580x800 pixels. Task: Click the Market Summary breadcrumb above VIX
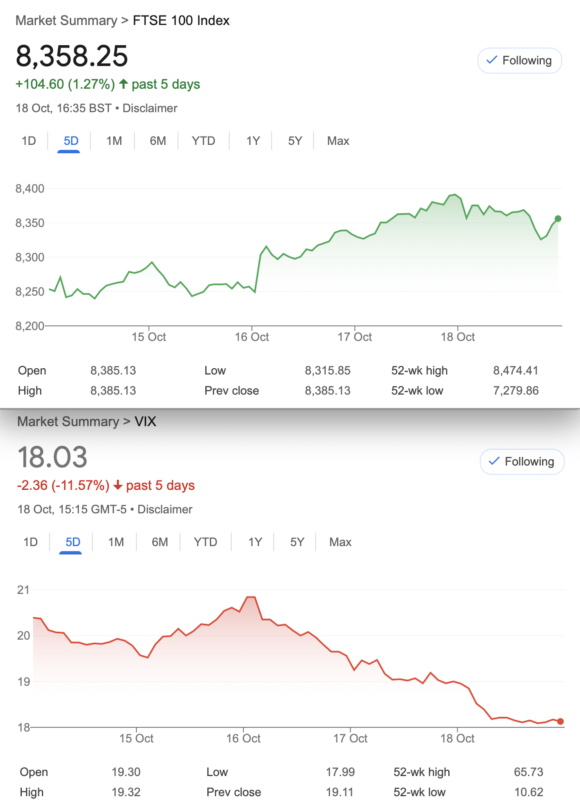pos(68,421)
